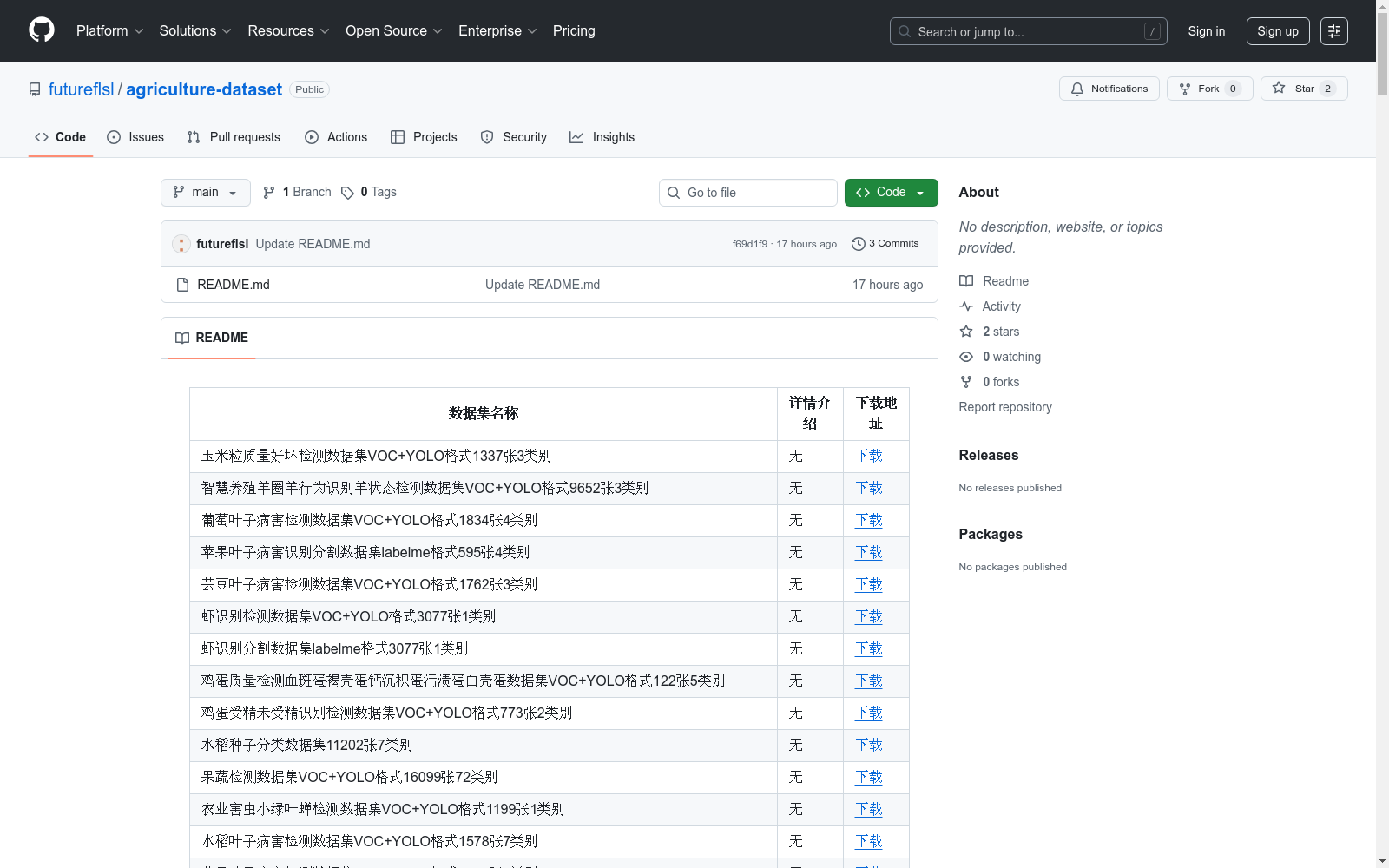
Task: Expand the Open Source menu
Action: (394, 30)
